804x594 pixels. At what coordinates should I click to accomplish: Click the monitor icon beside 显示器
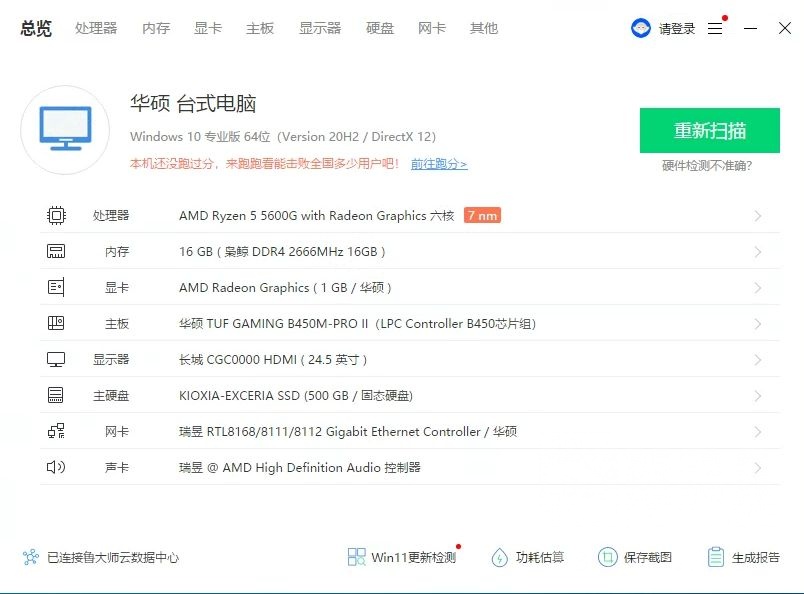click(x=57, y=358)
